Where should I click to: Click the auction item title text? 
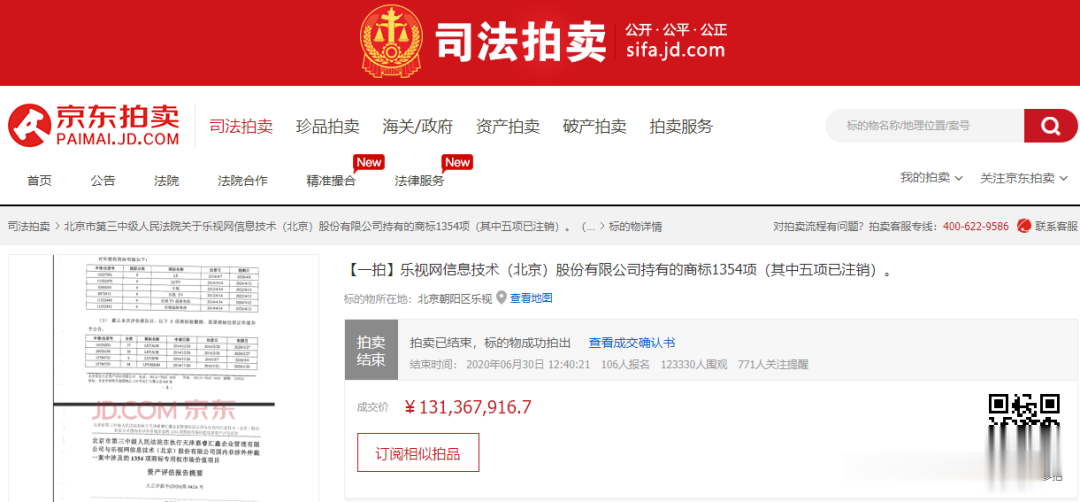[617, 269]
